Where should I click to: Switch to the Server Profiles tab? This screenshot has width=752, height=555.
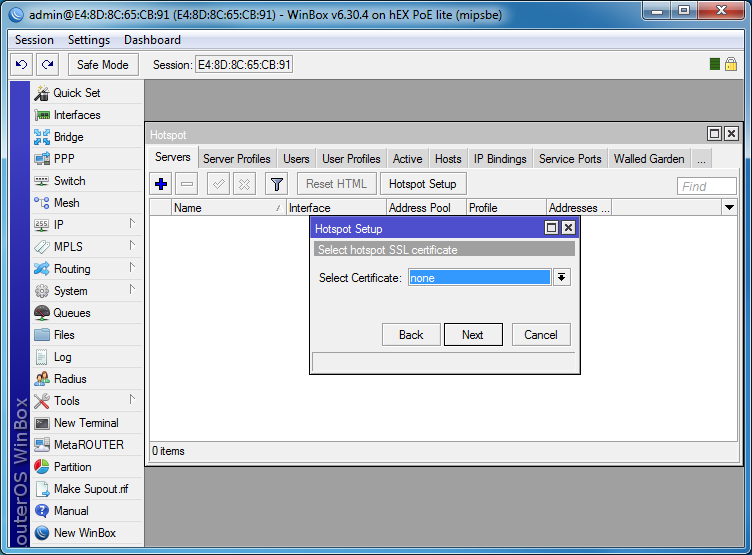pos(236,159)
